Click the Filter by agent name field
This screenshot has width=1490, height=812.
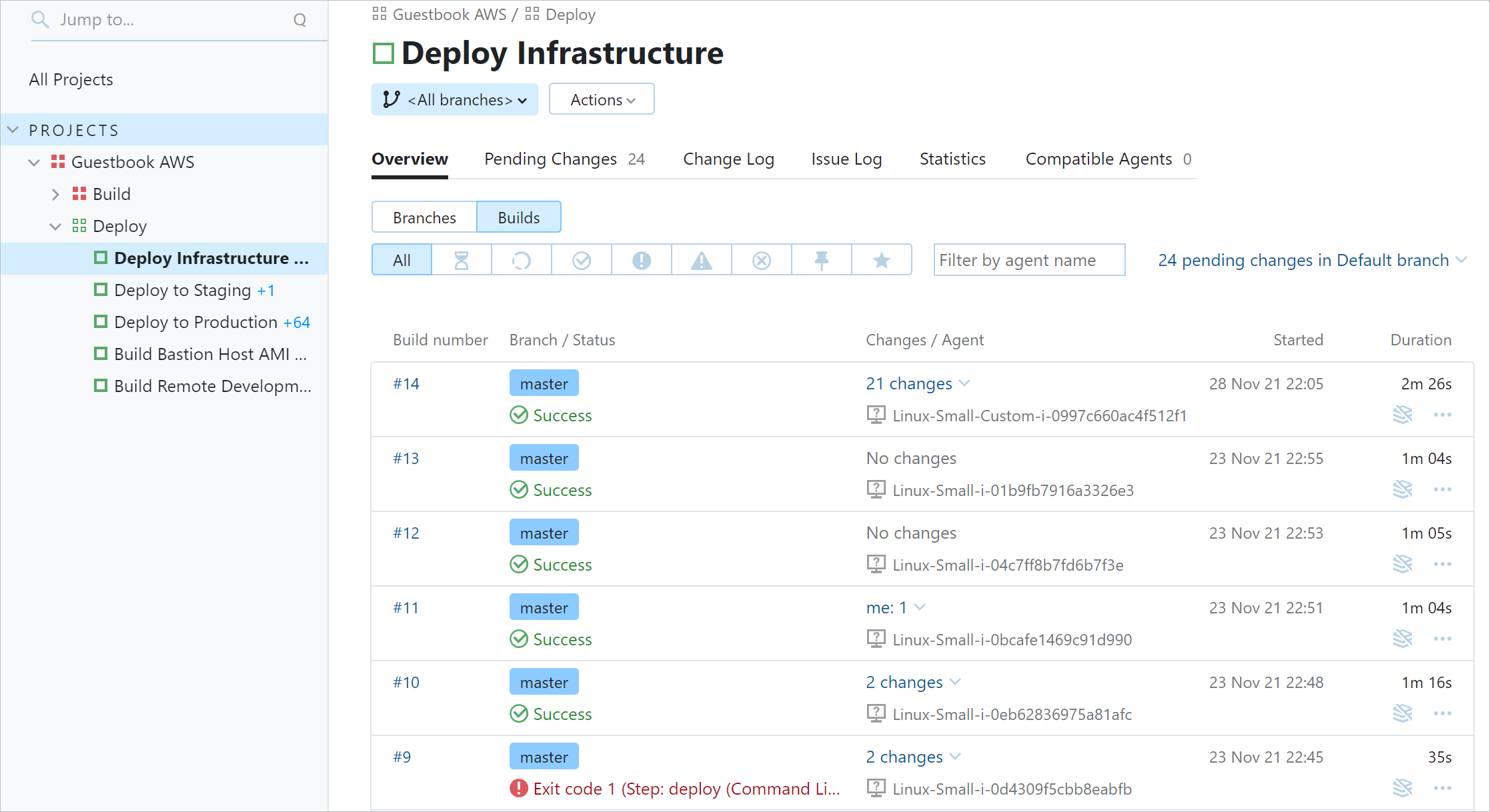coord(1028,259)
